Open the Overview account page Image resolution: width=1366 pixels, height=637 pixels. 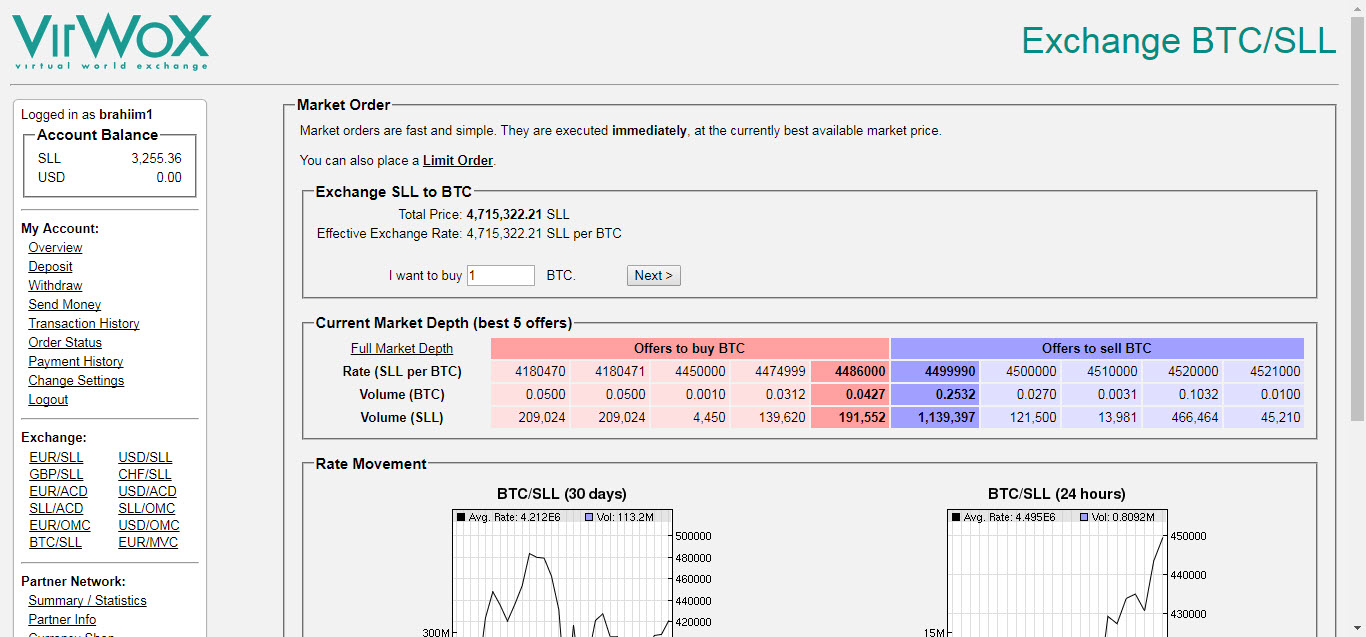(55, 248)
